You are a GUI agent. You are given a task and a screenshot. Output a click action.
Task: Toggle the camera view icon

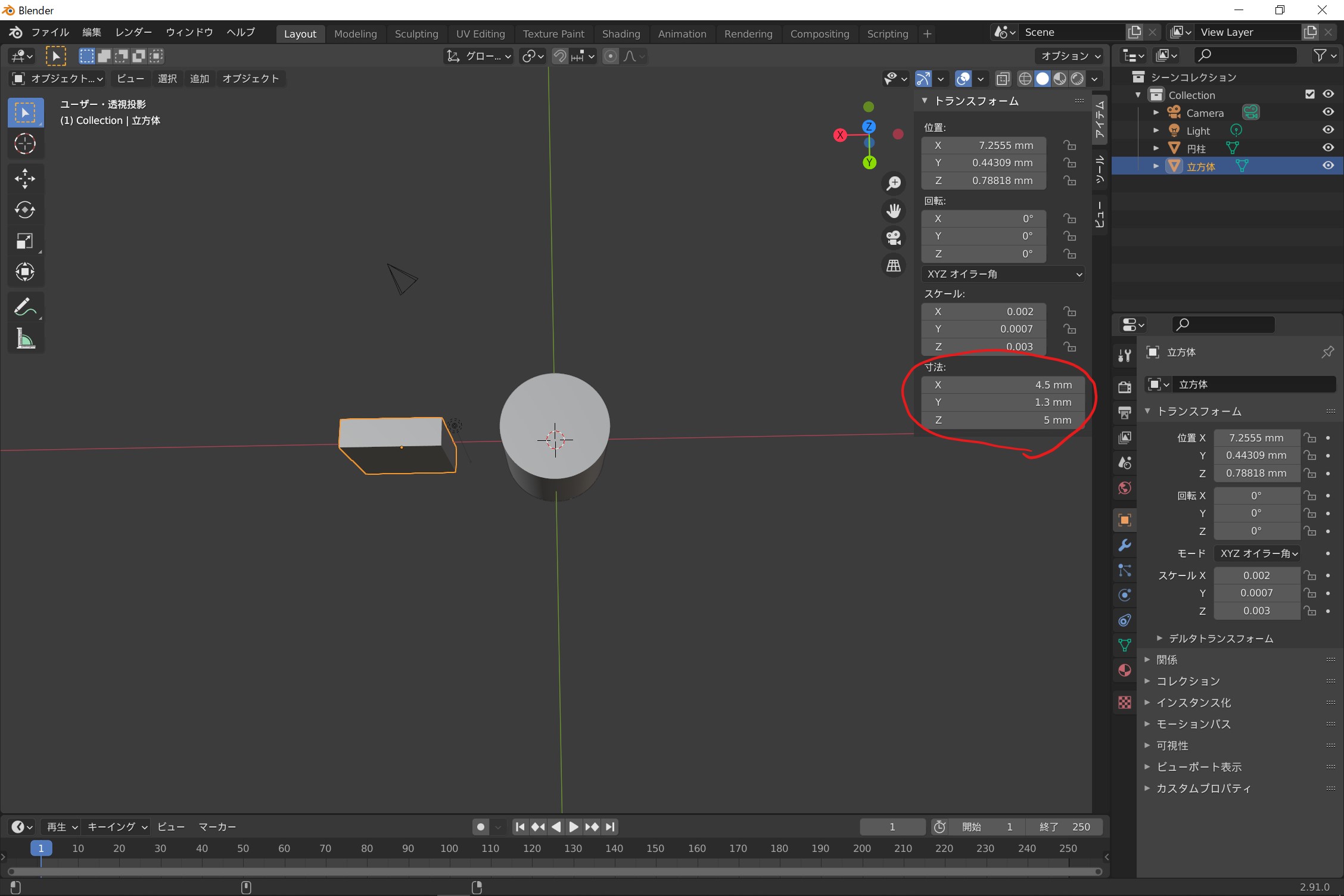(x=894, y=238)
